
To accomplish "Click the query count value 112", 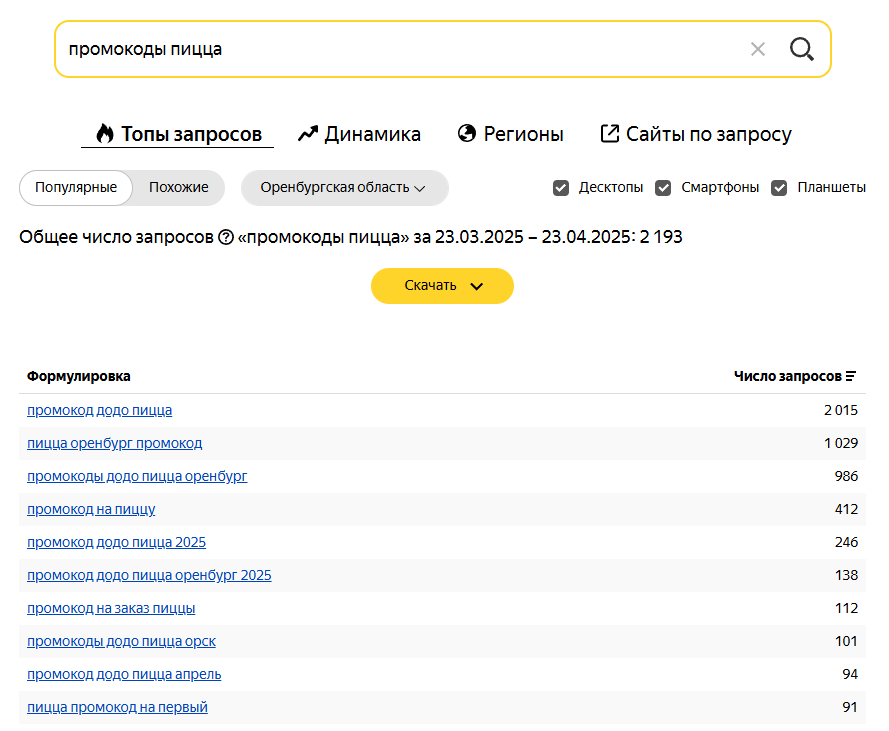I will 846,609.
